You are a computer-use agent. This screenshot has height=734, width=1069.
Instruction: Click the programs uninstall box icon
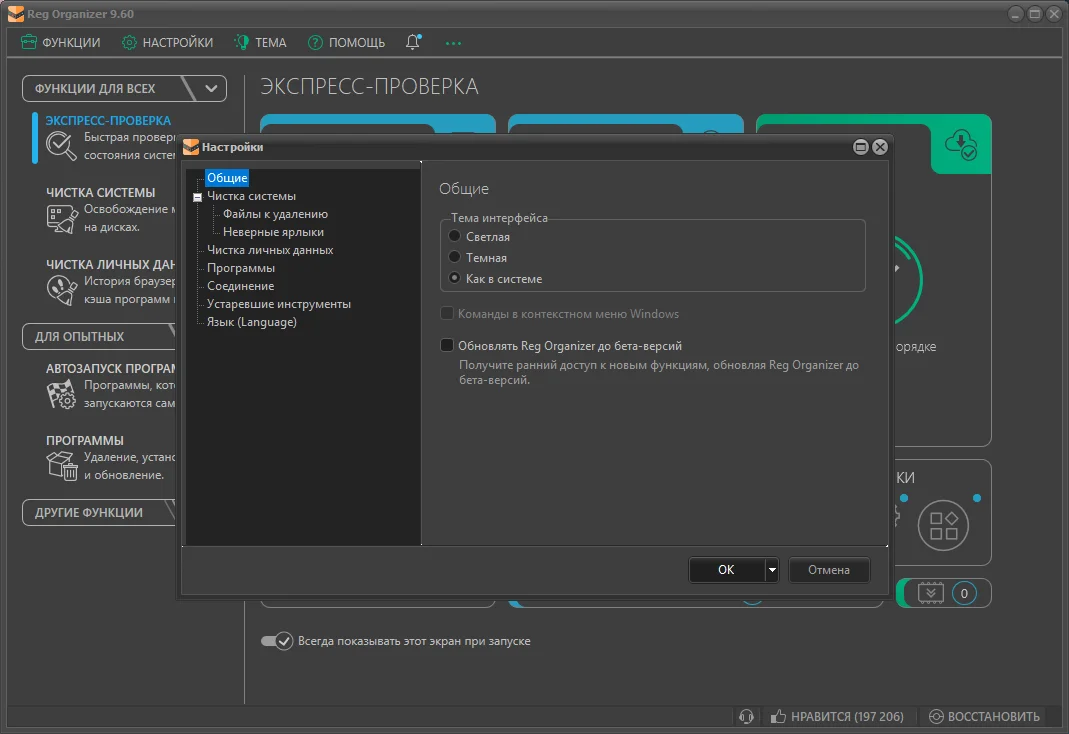pyautogui.click(x=62, y=465)
